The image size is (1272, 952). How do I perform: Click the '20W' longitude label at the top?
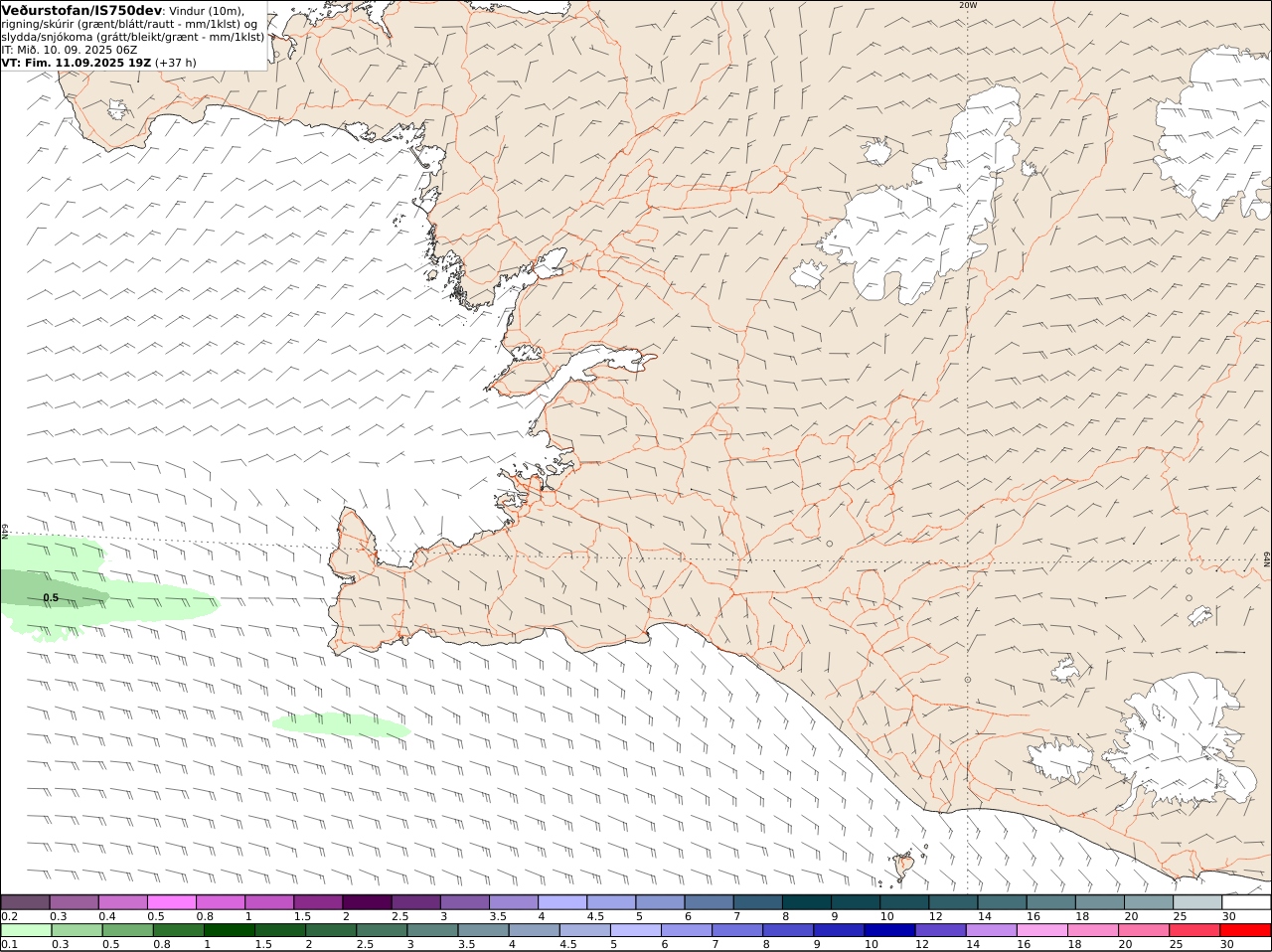click(968, 5)
